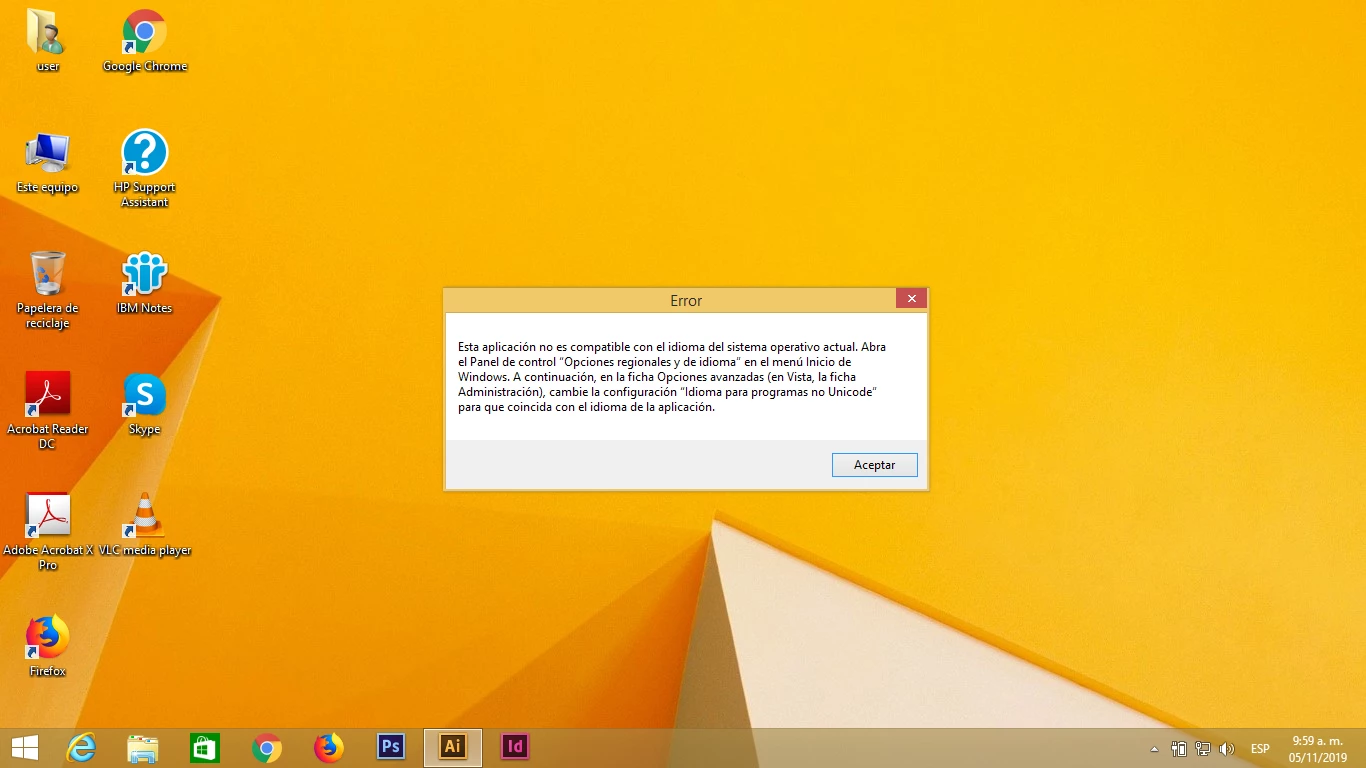Launch Firefox from the taskbar
This screenshot has width=1366, height=768.
coord(328,747)
